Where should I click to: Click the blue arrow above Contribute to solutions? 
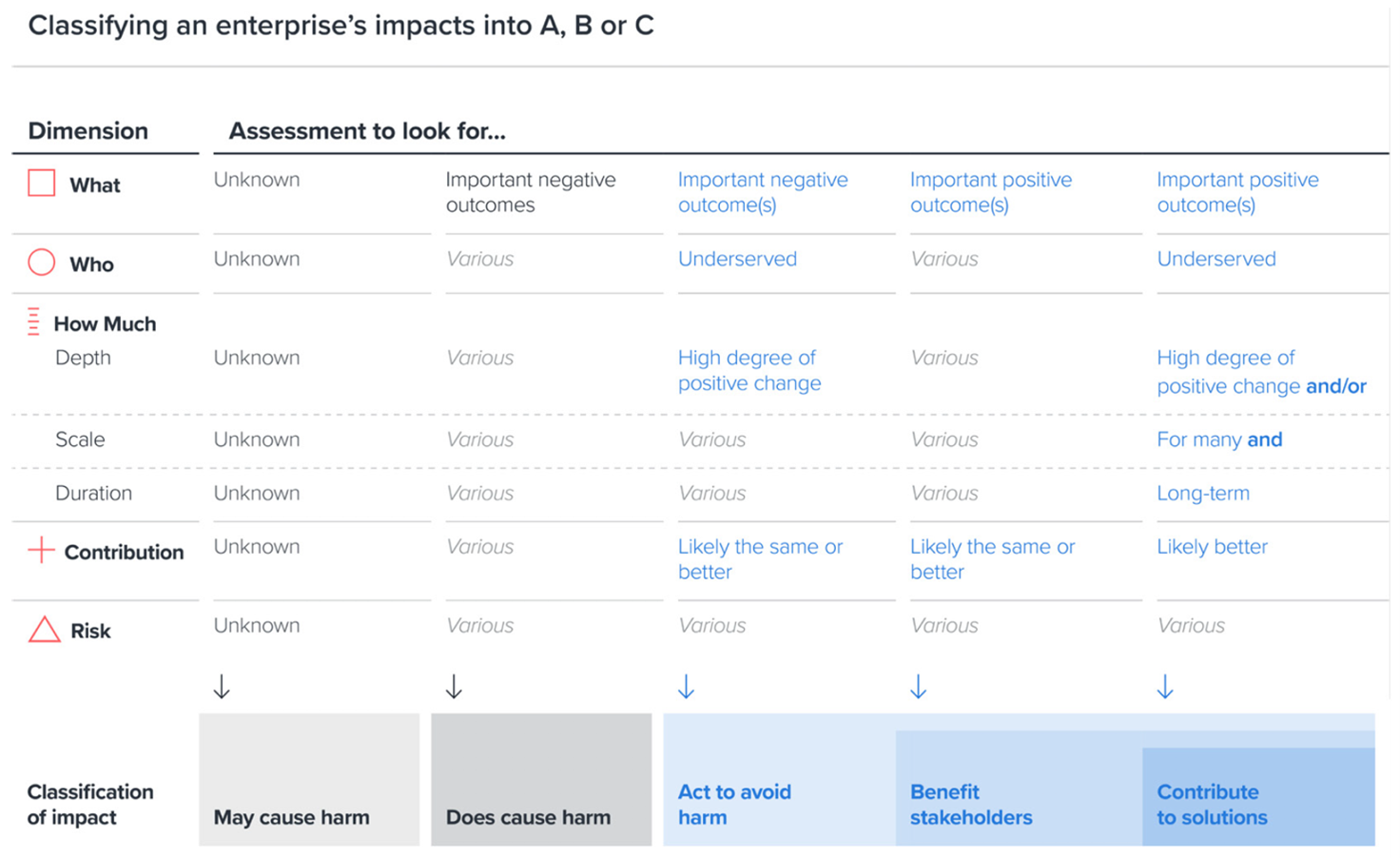(x=1165, y=687)
